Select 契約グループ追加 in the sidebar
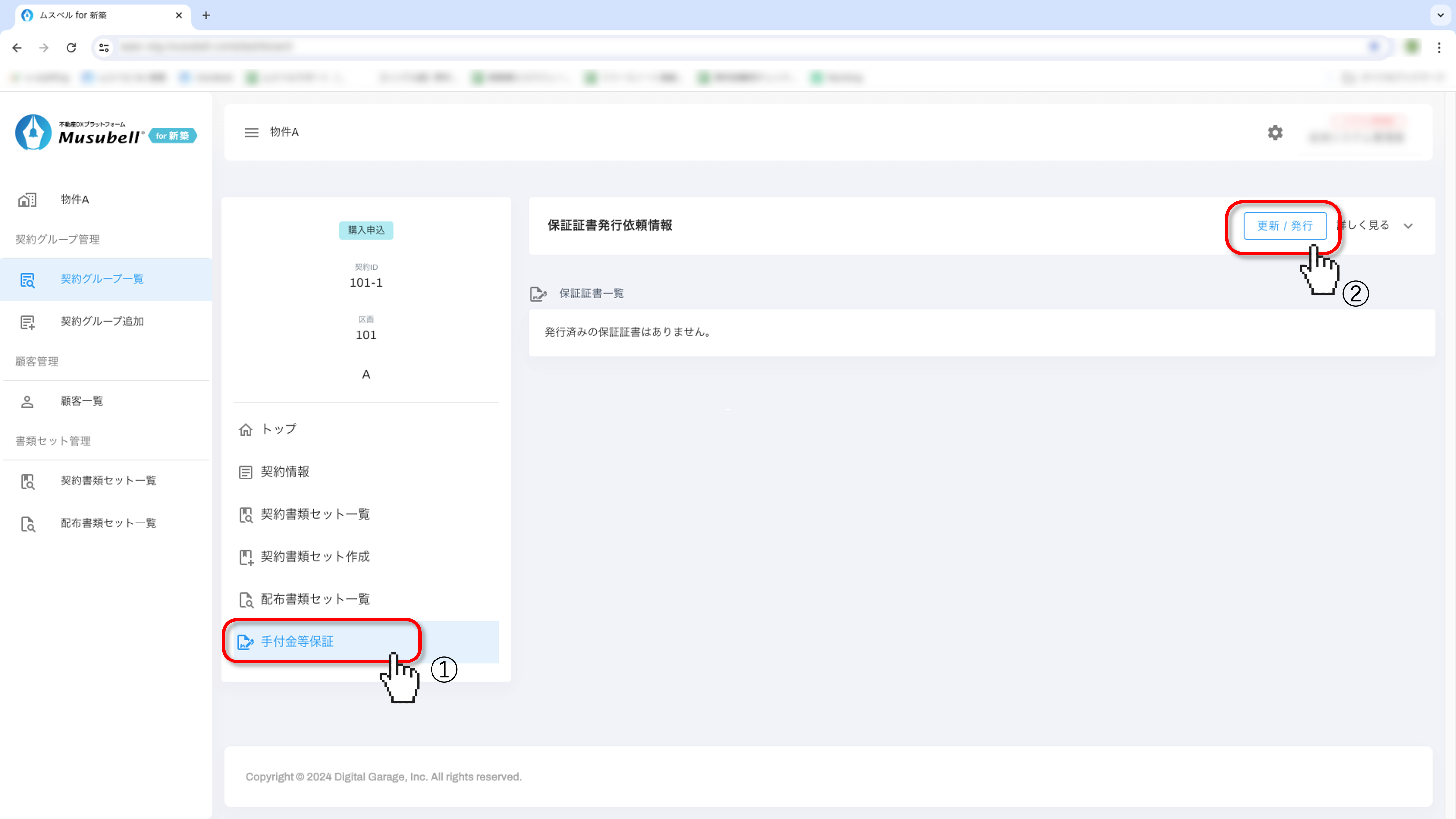The image size is (1456, 819). click(102, 322)
